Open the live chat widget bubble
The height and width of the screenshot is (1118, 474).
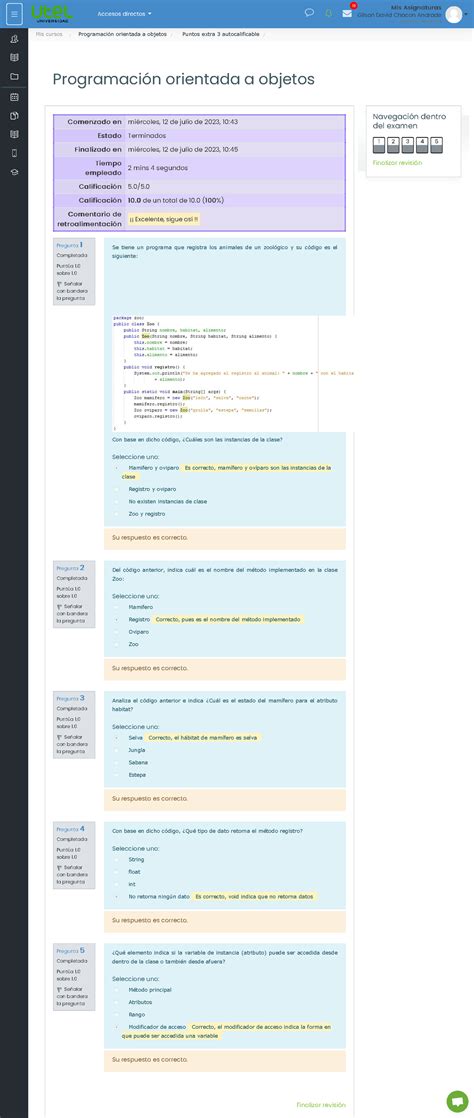pos(457,1101)
